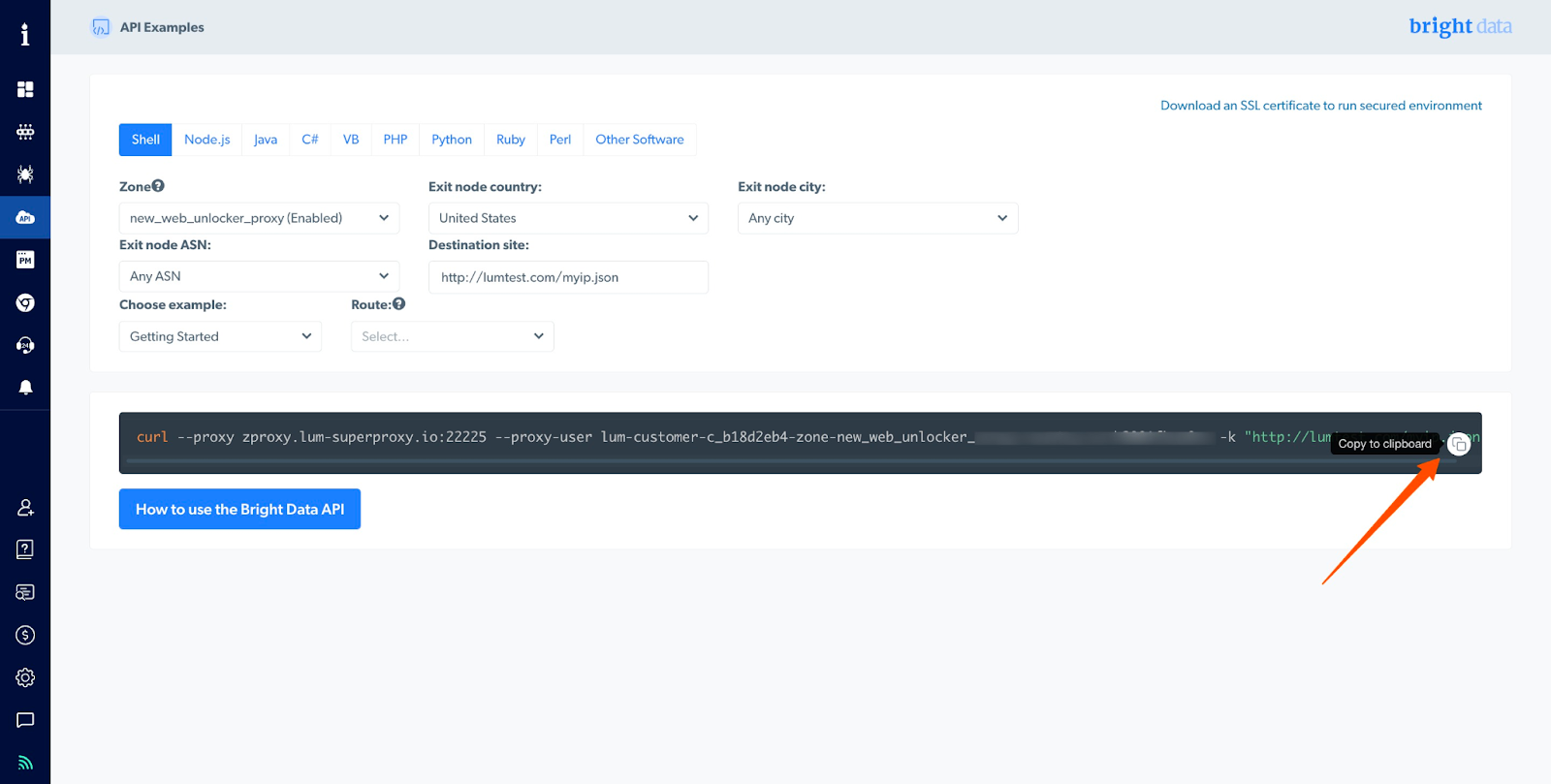The height and width of the screenshot is (784, 1551).
Task: Switch to the Node.js tab
Action: [207, 140]
